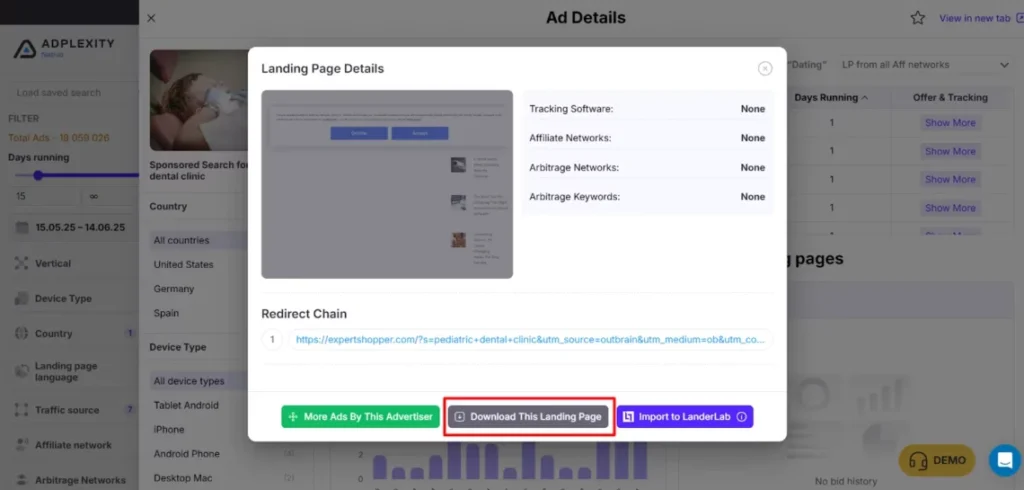Close the Landing Page Details dialog

(765, 69)
